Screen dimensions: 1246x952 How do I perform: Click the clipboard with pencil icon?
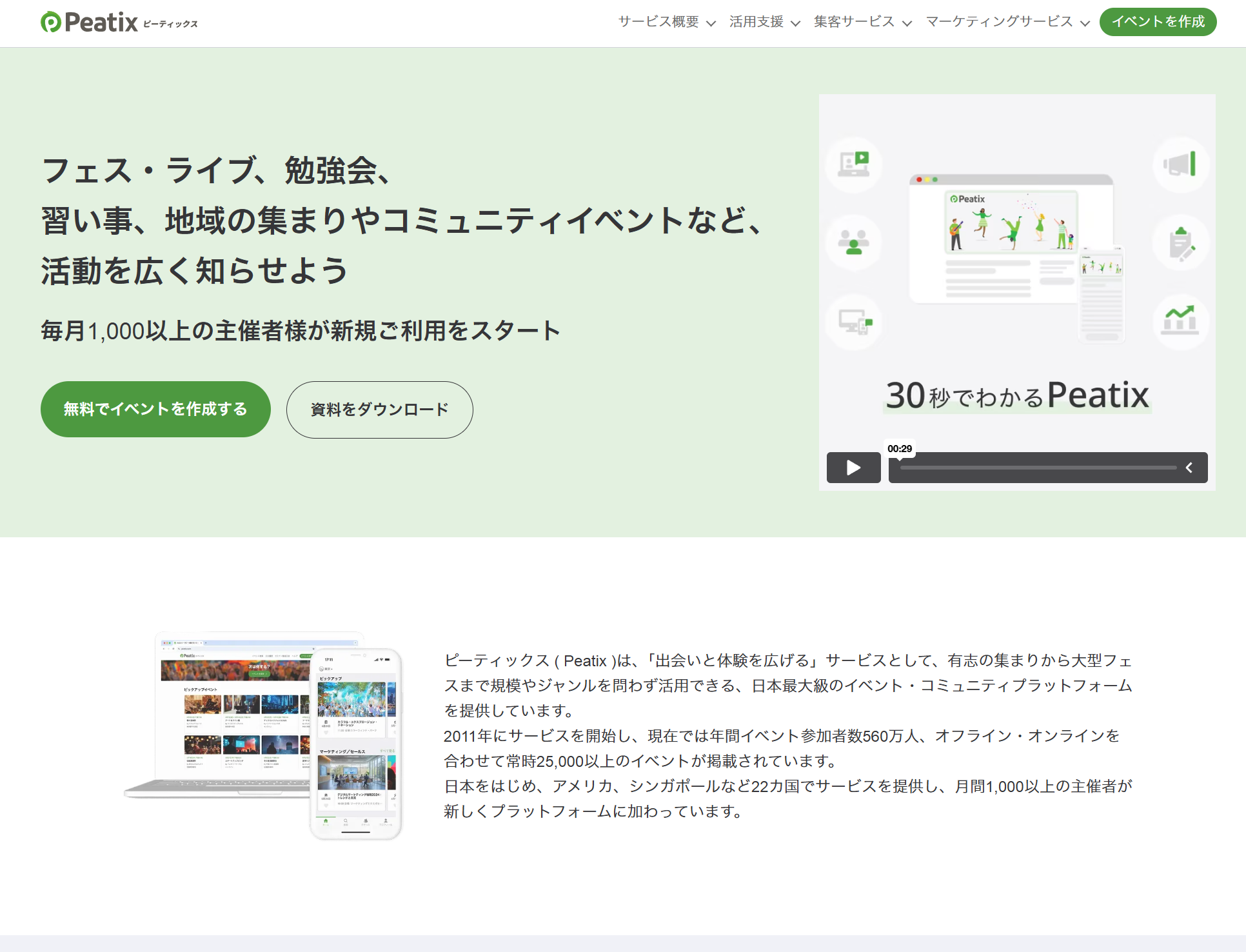tap(1181, 243)
